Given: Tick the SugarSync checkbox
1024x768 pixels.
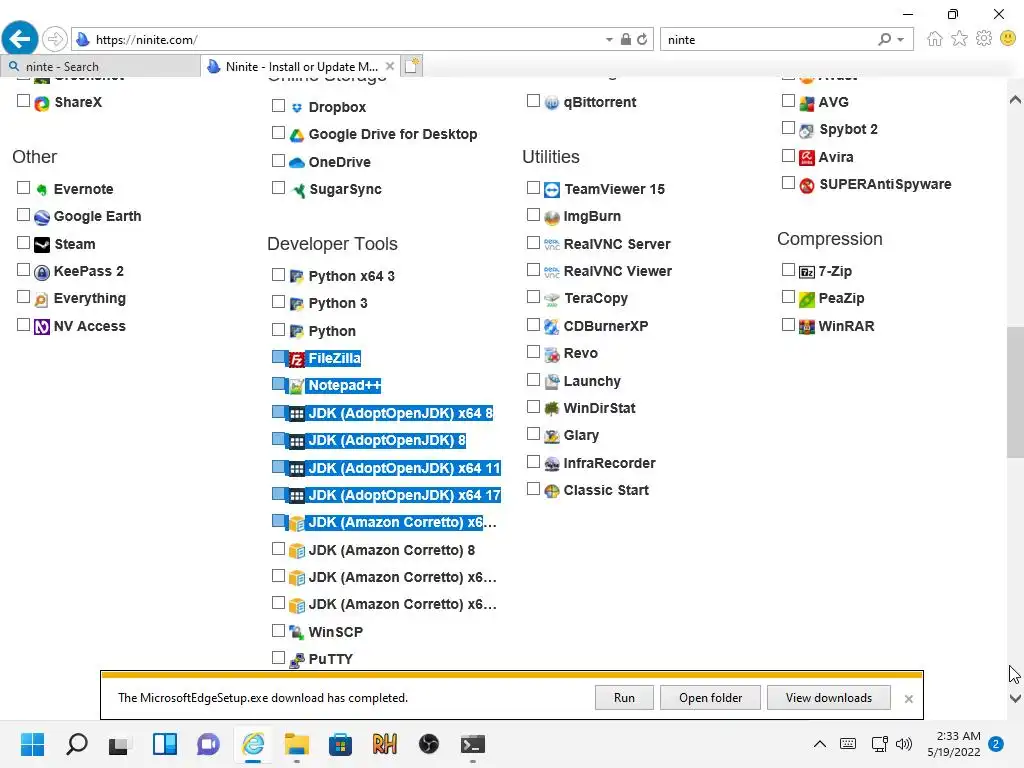Looking at the screenshot, I should pyautogui.click(x=278, y=188).
